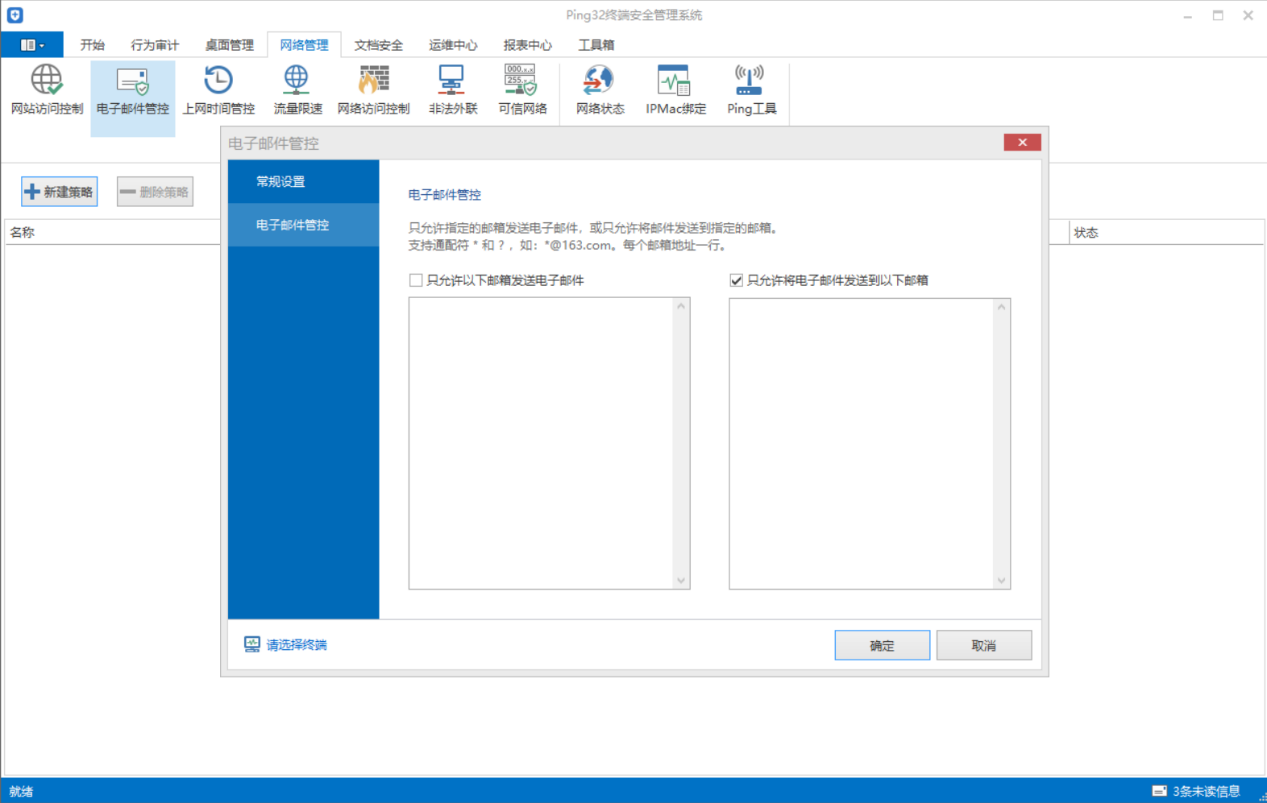Click 请选择终端 monitor icon
This screenshot has height=803, width=1267.
(253, 645)
